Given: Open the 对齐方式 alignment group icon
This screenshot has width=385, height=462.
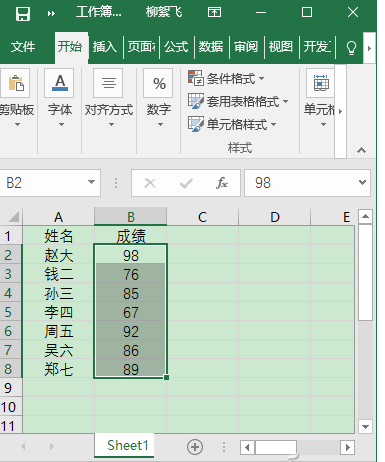Looking at the screenshot, I should (108, 83).
